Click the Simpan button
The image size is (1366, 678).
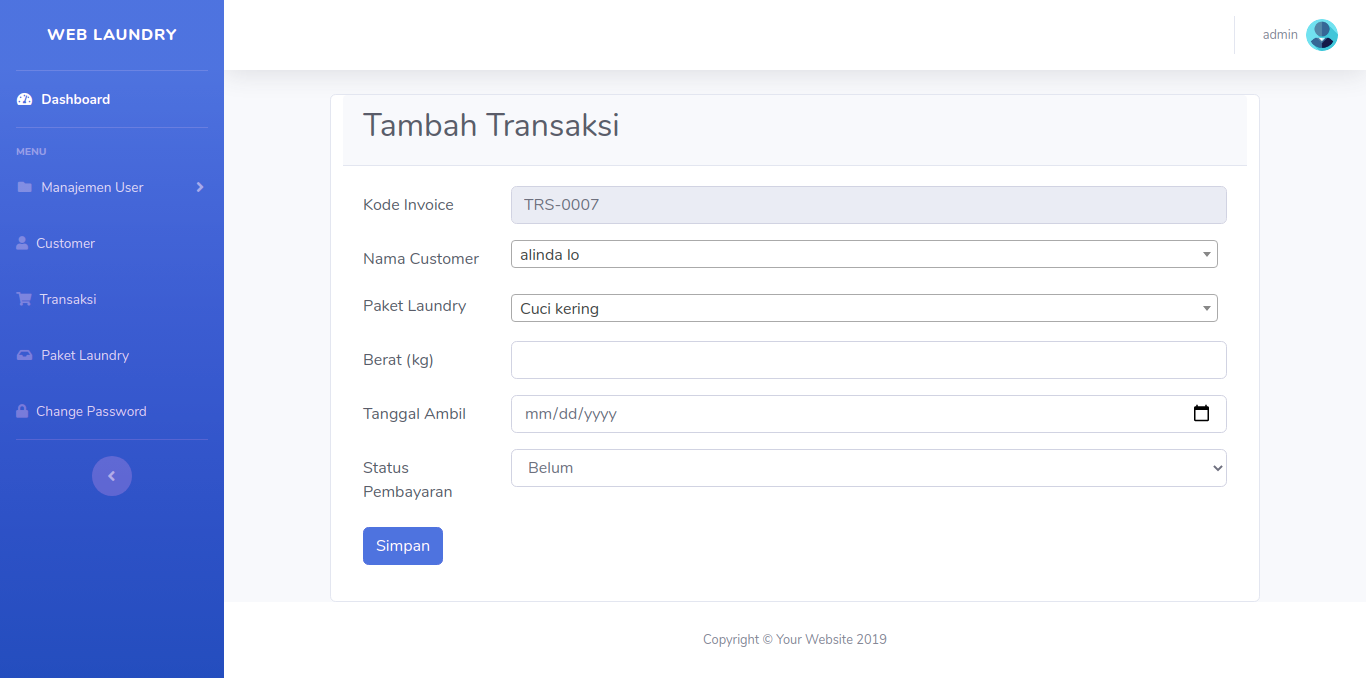(403, 546)
